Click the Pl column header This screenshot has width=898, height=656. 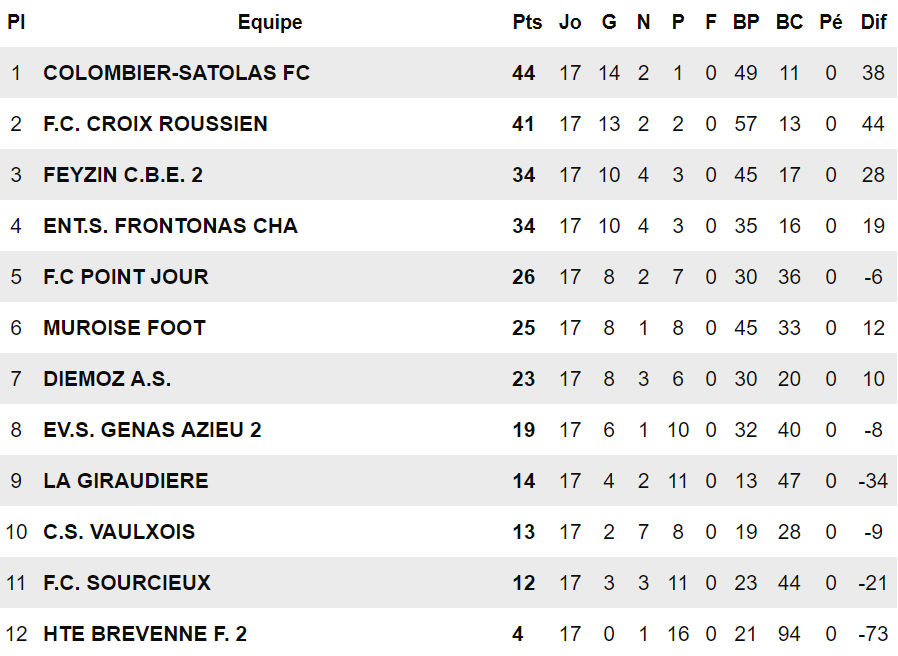pyautogui.click(x=16, y=22)
